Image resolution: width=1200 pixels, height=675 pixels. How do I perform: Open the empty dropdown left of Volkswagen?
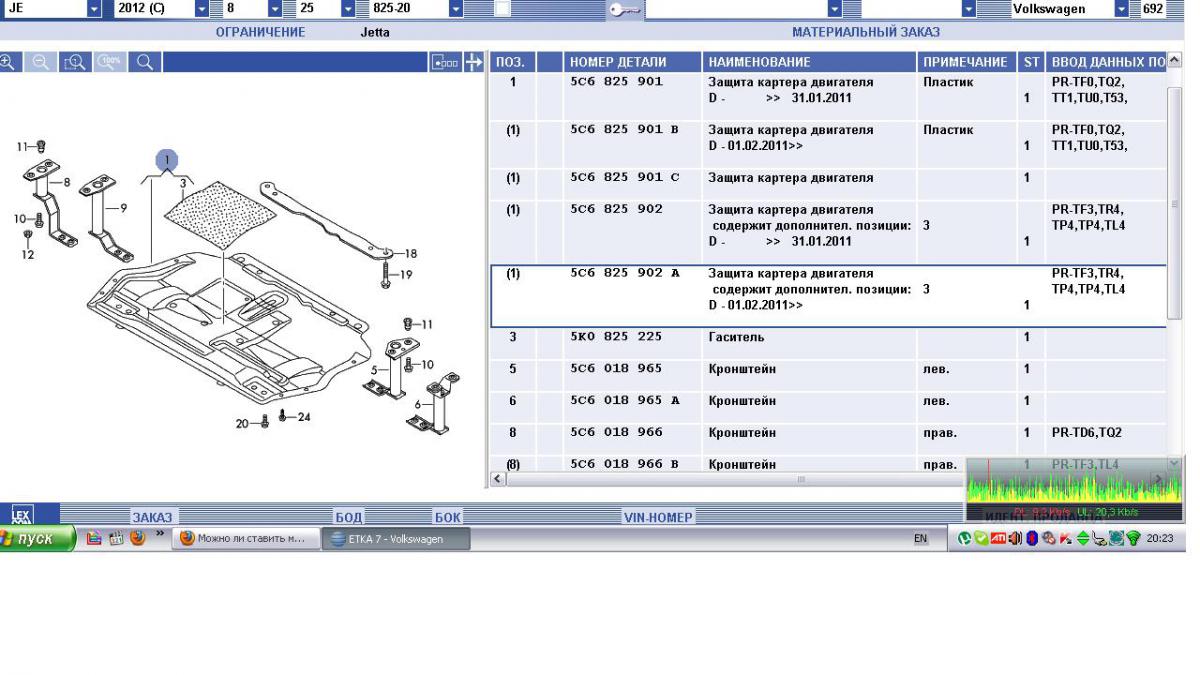(x=968, y=9)
